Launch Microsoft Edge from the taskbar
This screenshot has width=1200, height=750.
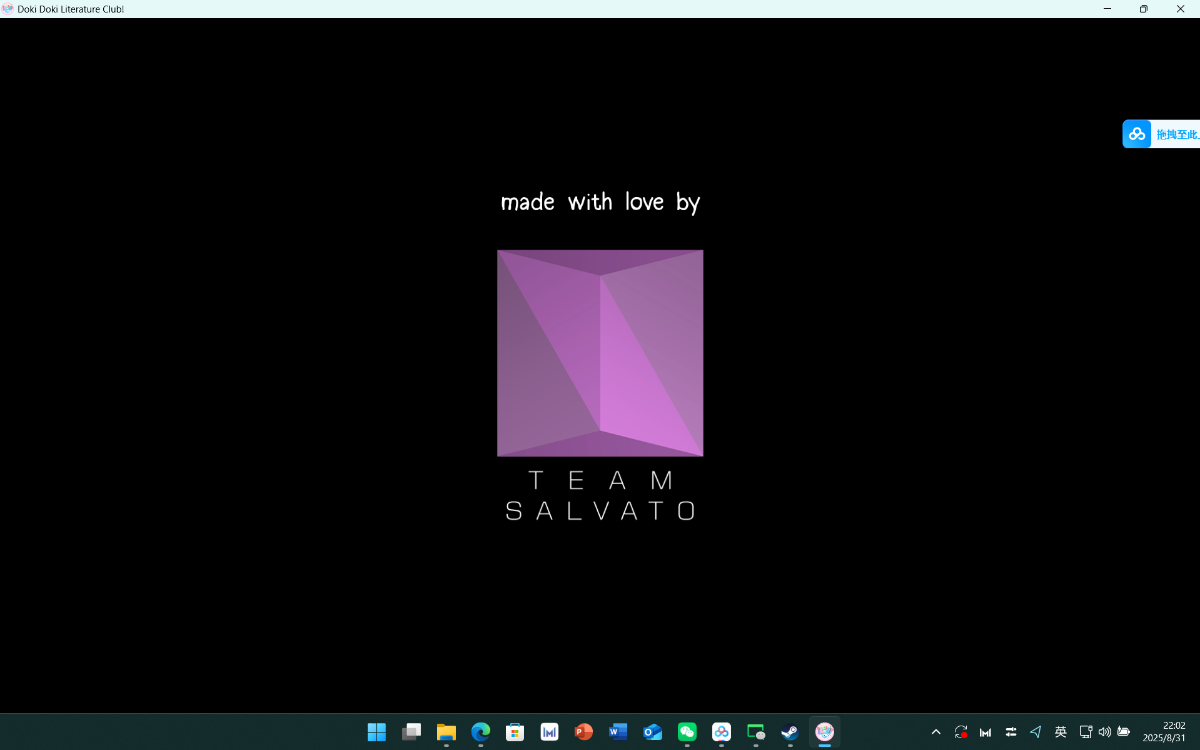click(x=481, y=732)
